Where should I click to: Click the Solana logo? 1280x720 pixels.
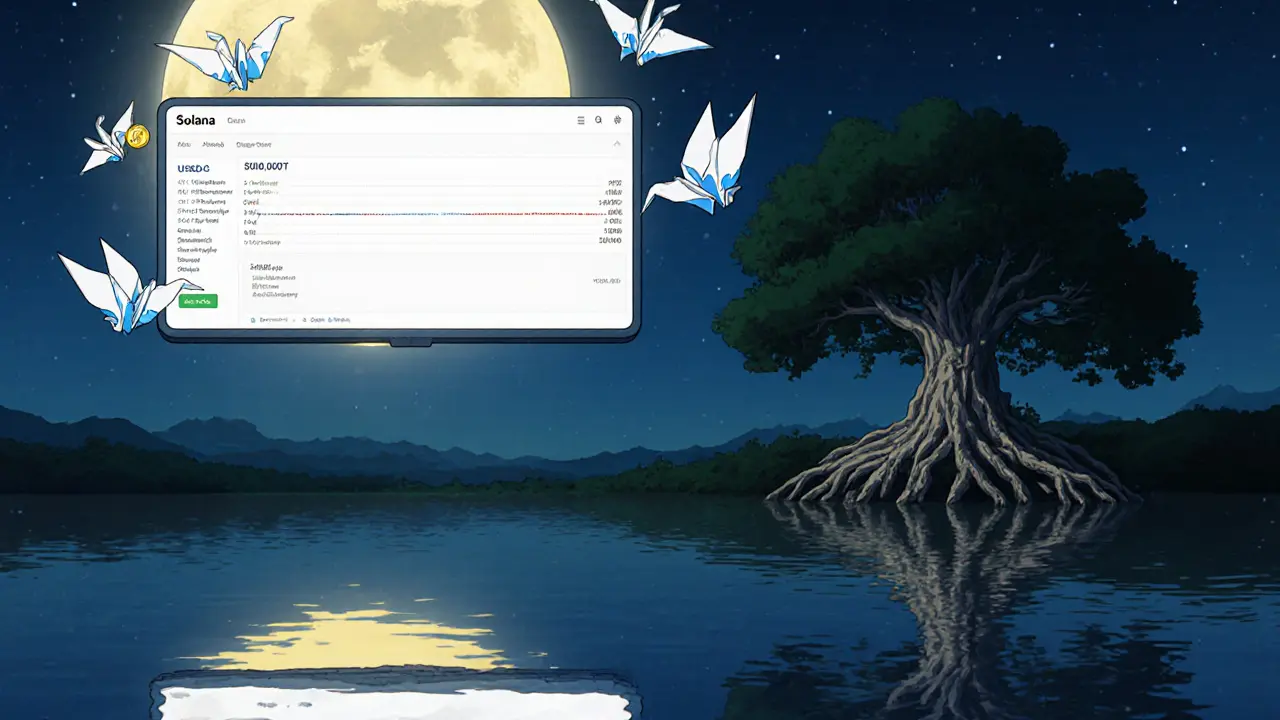point(196,120)
